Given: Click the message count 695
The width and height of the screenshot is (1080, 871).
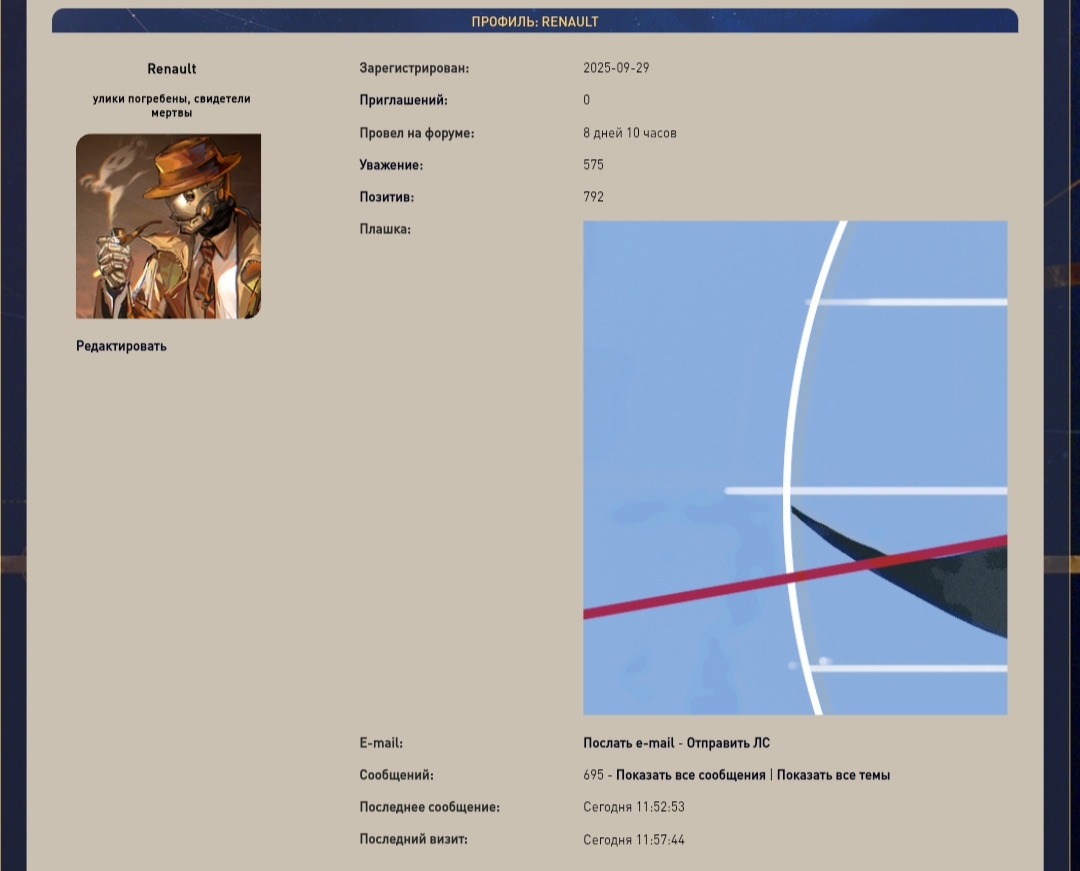Looking at the screenshot, I should [593, 775].
